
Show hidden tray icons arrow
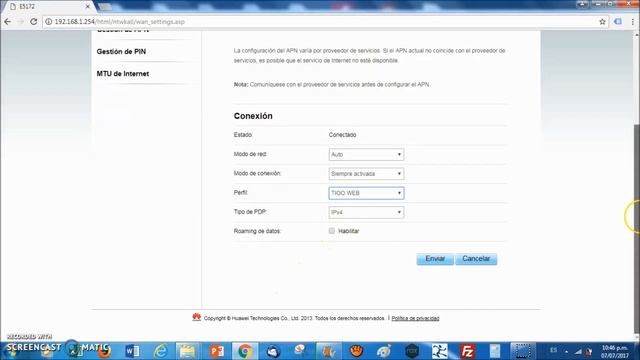tap(566, 351)
